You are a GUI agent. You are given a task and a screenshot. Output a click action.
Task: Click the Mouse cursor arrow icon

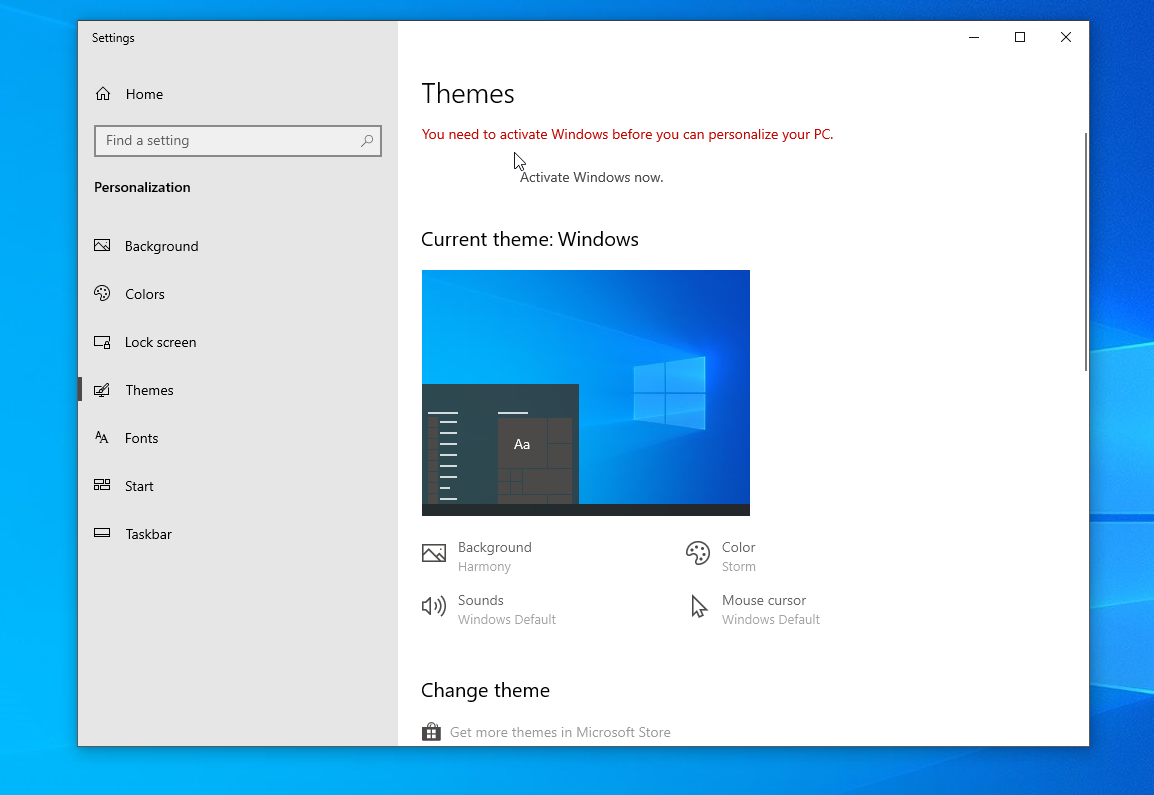pyautogui.click(x=698, y=607)
